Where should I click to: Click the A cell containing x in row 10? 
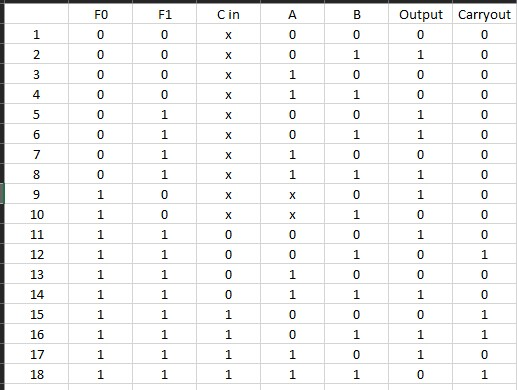[292, 214]
